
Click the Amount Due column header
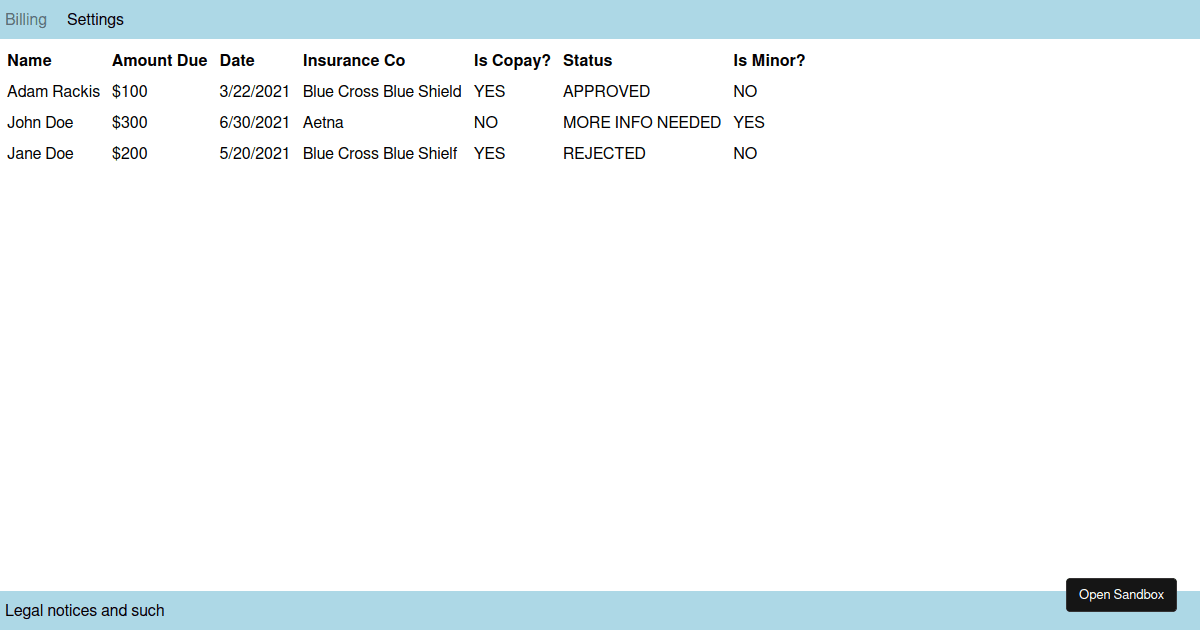coord(159,61)
